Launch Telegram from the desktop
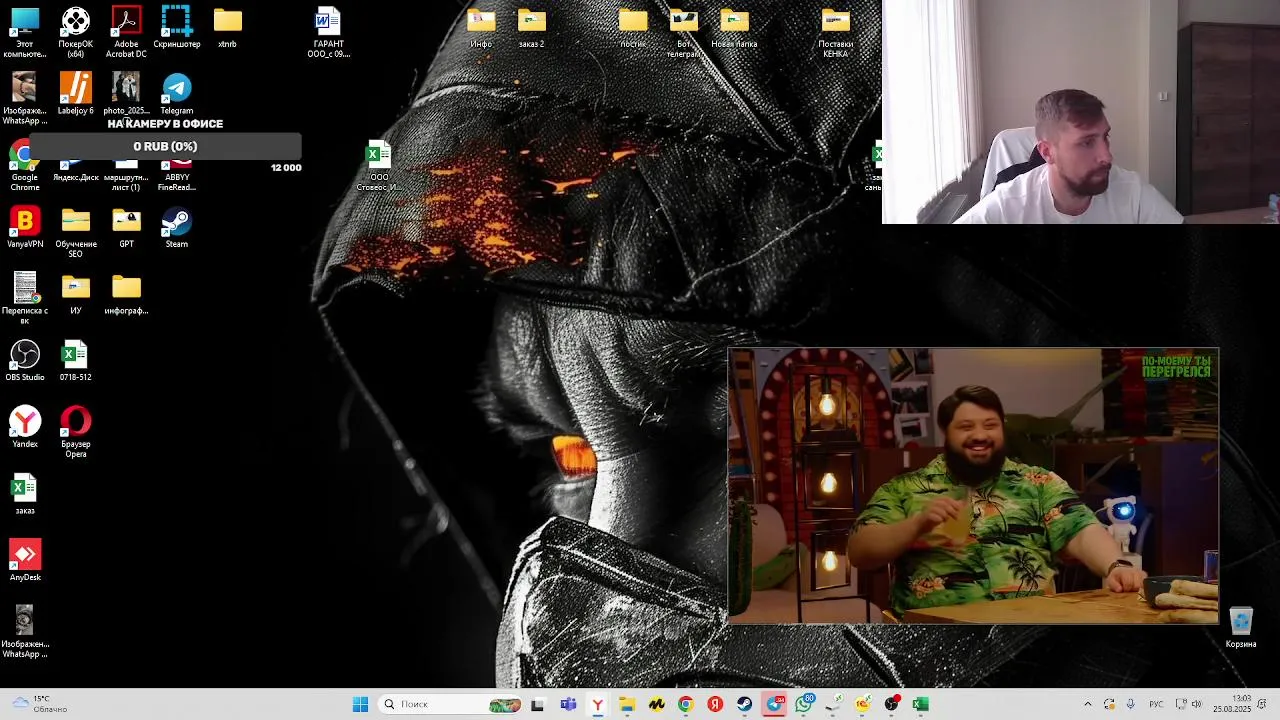This screenshot has height=720, width=1280. pos(177,94)
